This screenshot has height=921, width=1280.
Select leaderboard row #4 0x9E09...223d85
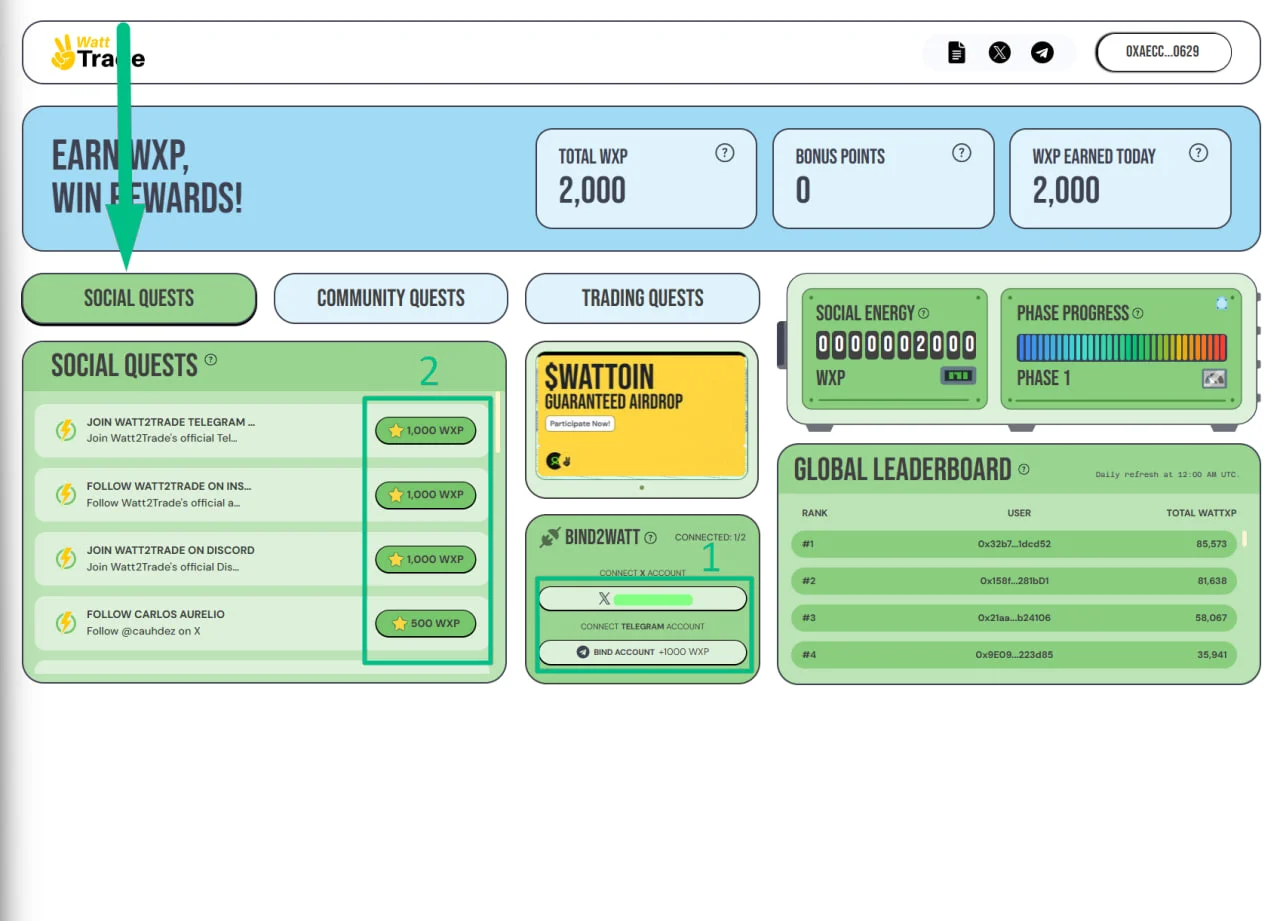[1014, 655]
